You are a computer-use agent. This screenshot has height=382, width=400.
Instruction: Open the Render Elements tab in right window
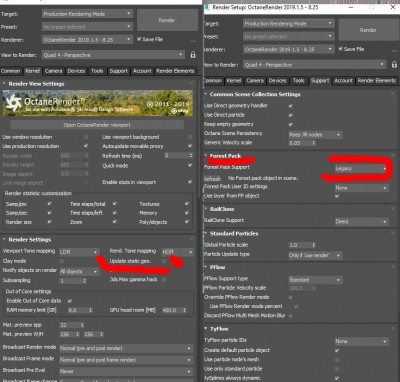point(377,81)
